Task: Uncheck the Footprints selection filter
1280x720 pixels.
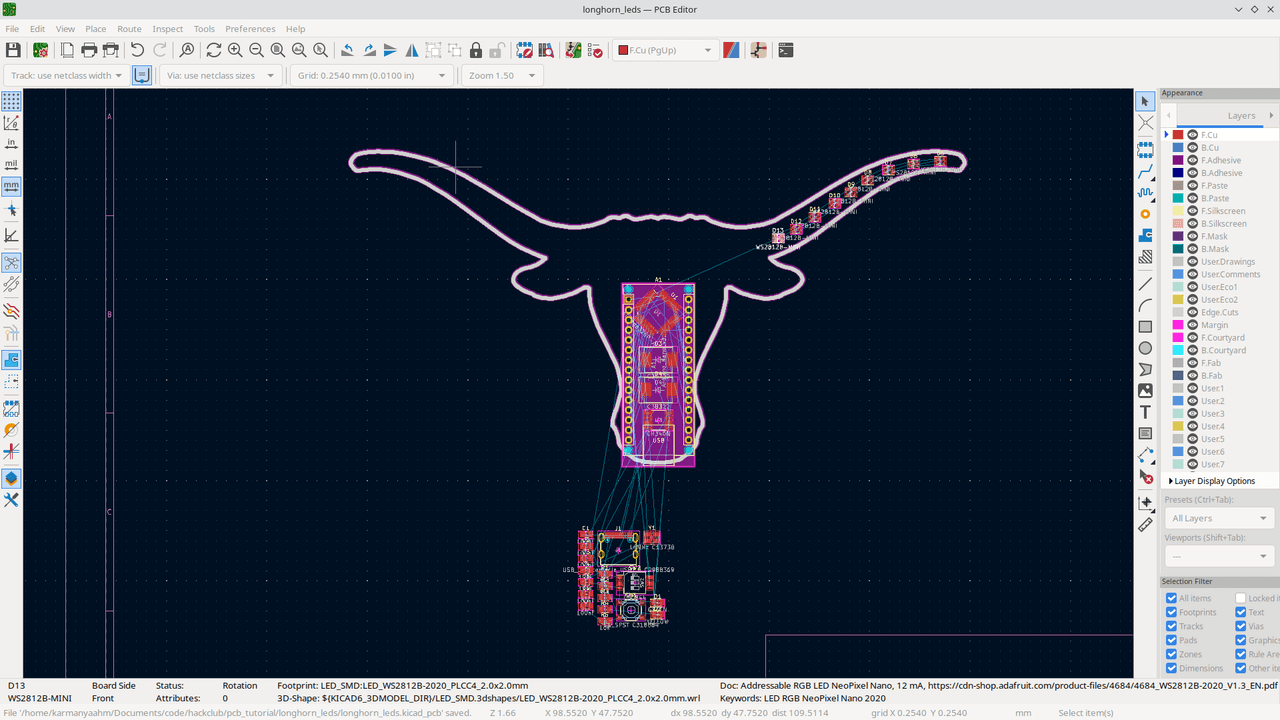Action: (x=1171, y=612)
